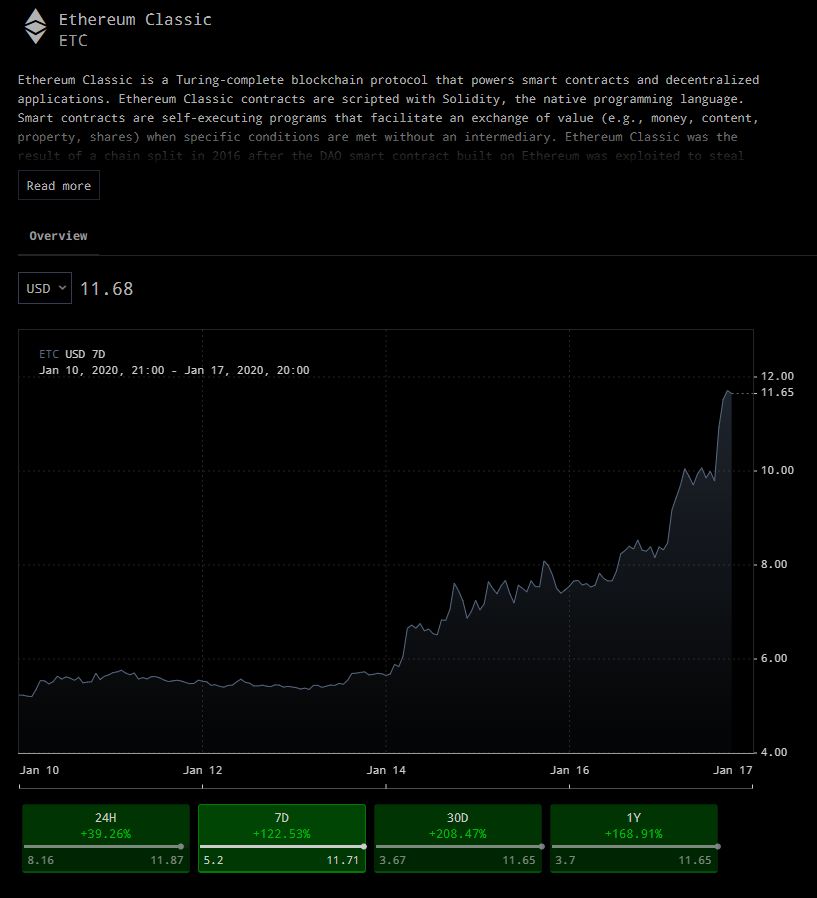
Task: Click the USD dropdown chevron arrow
Action: (x=62, y=288)
